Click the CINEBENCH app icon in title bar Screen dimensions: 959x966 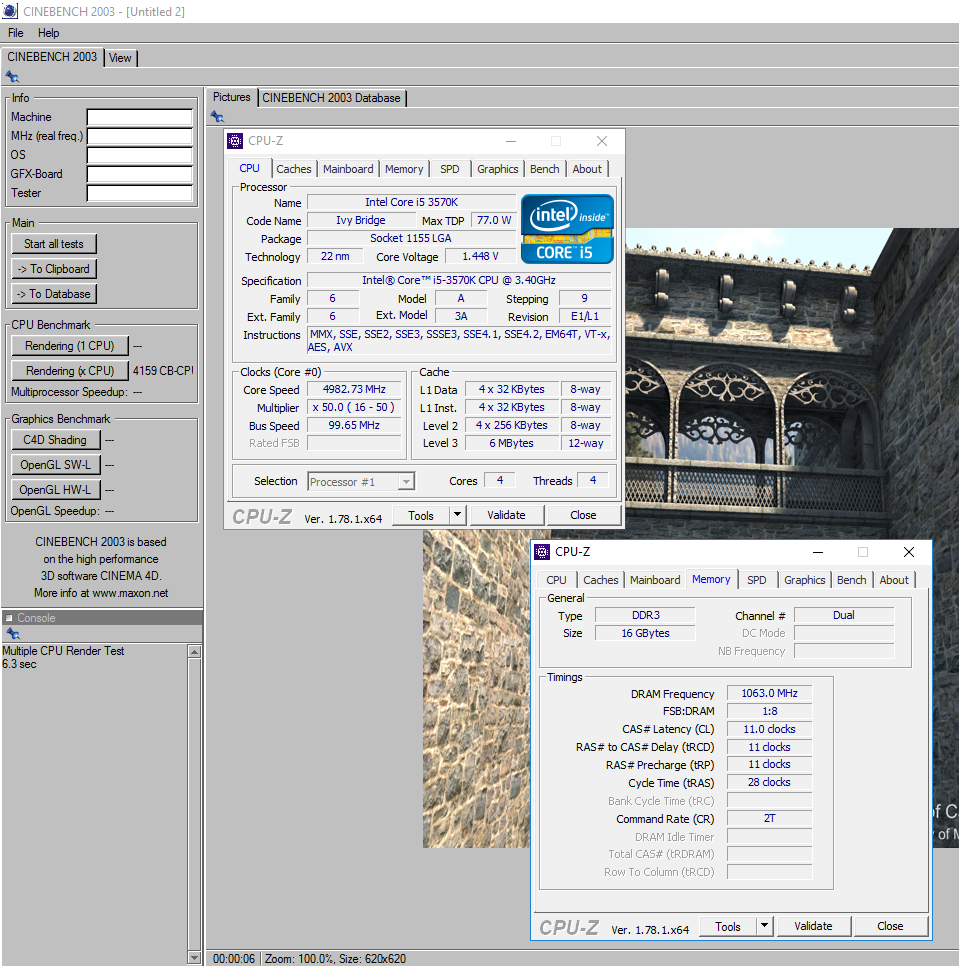(10, 11)
